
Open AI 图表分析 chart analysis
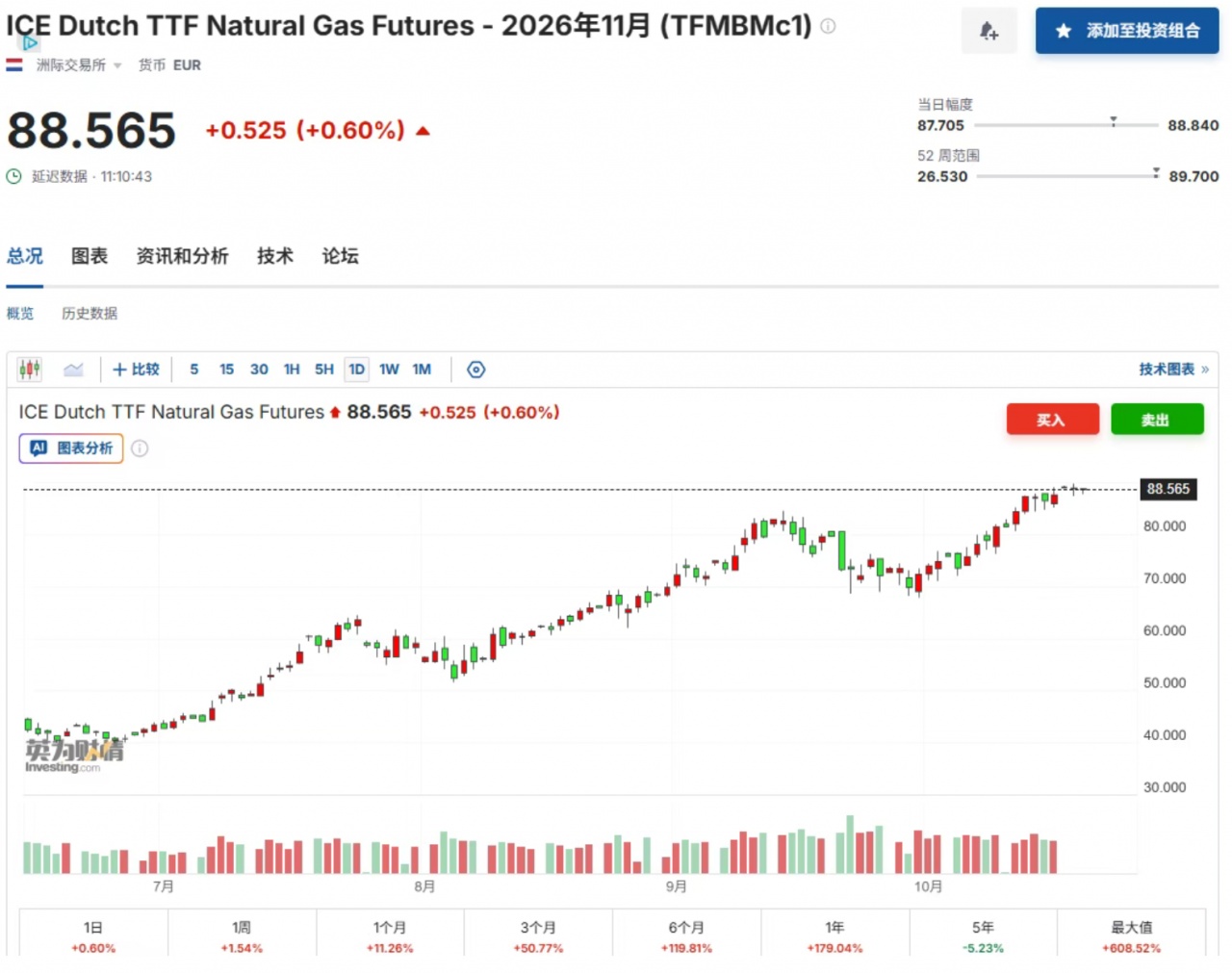[71, 448]
